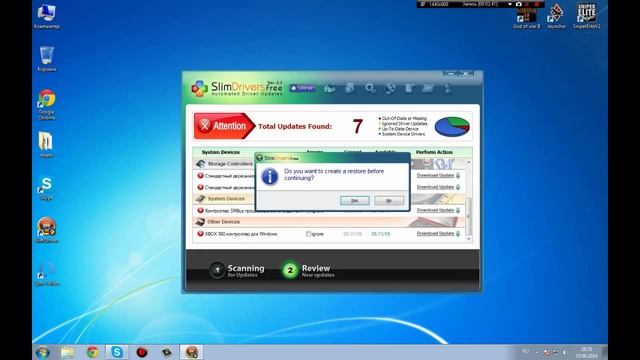Click green download arrow in SMBus controller row
Image resolution: width=640 pixels, height=360 pixels.
click(x=458, y=211)
